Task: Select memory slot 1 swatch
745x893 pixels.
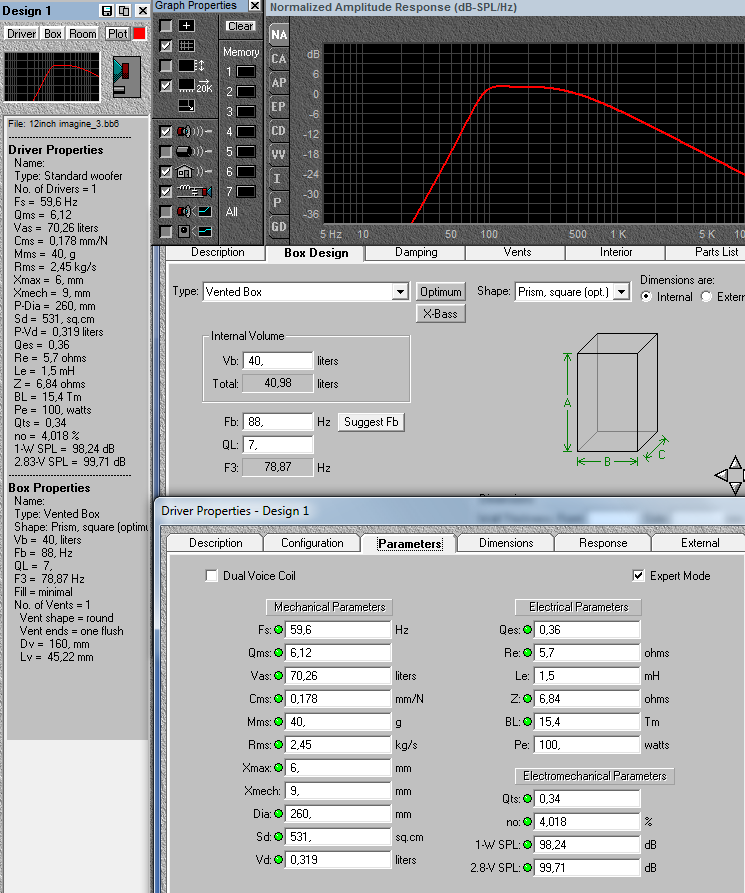Action: click(x=245, y=72)
